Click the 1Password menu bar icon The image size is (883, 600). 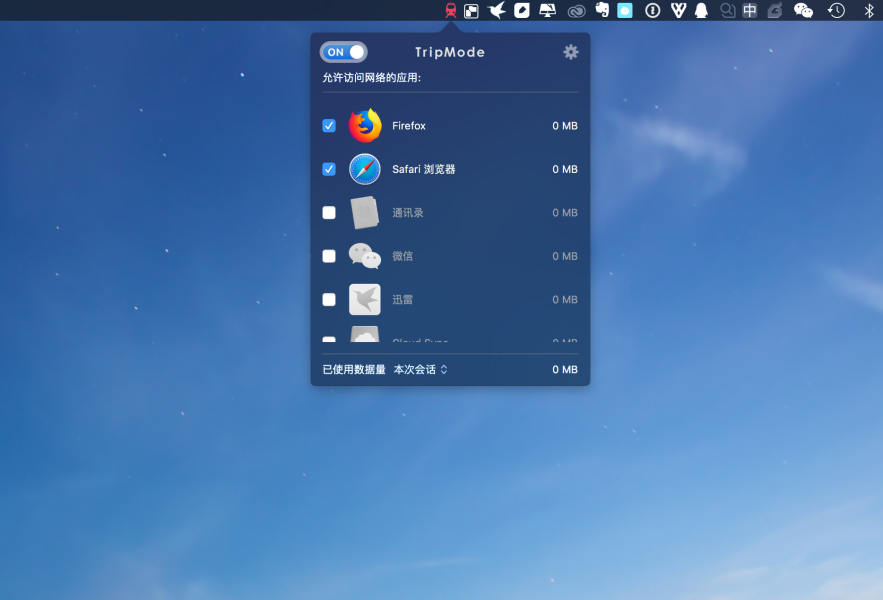pyautogui.click(x=653, y=10)
